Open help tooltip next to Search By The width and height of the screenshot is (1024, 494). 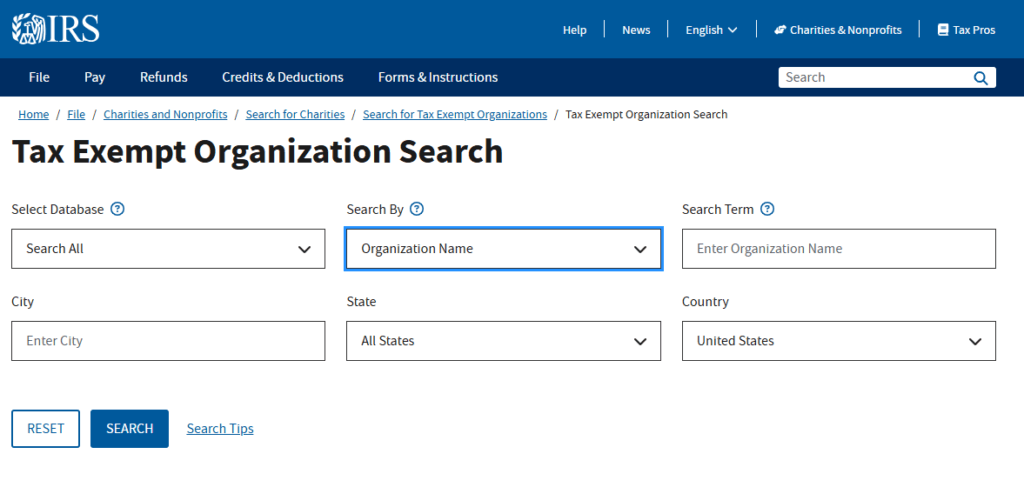pos(417,209)
